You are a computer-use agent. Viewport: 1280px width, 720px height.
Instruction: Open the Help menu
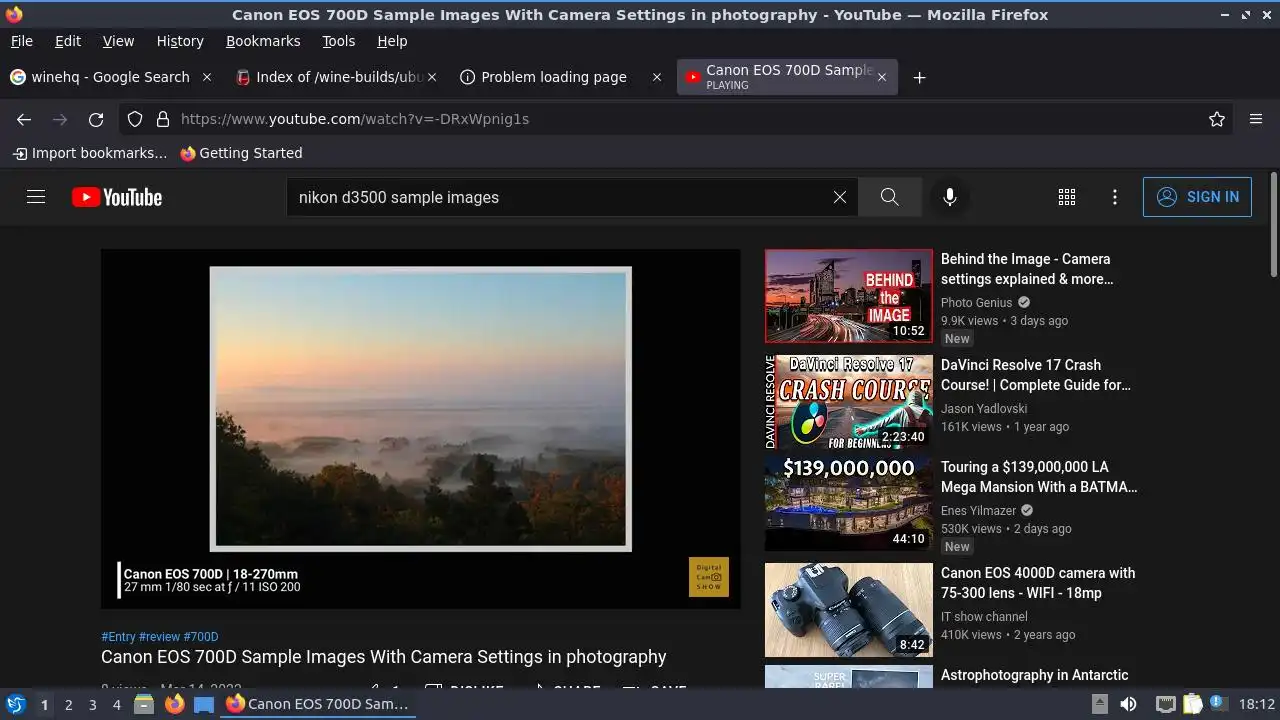coord(392,41)
